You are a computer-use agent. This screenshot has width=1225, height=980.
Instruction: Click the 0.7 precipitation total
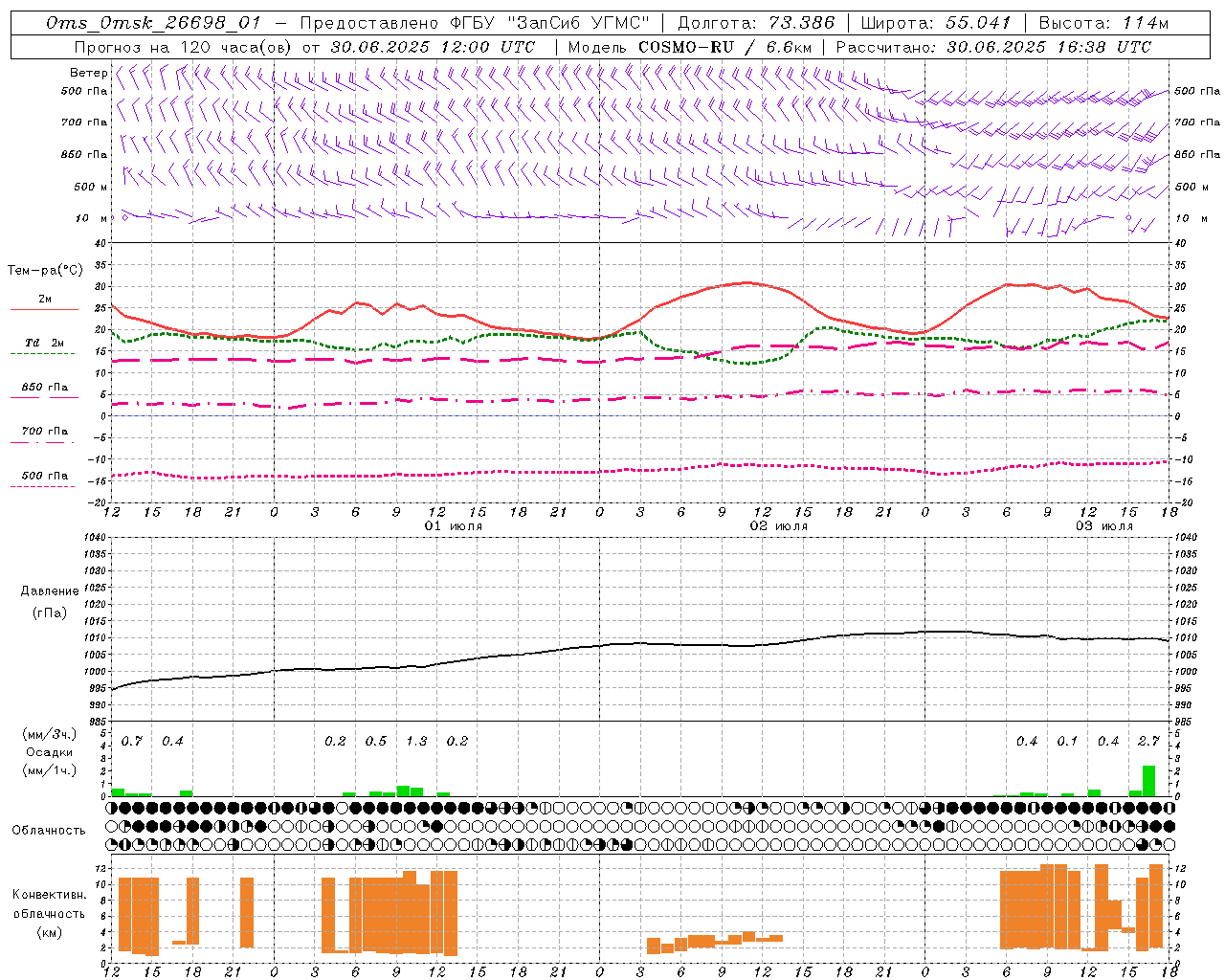132,741
